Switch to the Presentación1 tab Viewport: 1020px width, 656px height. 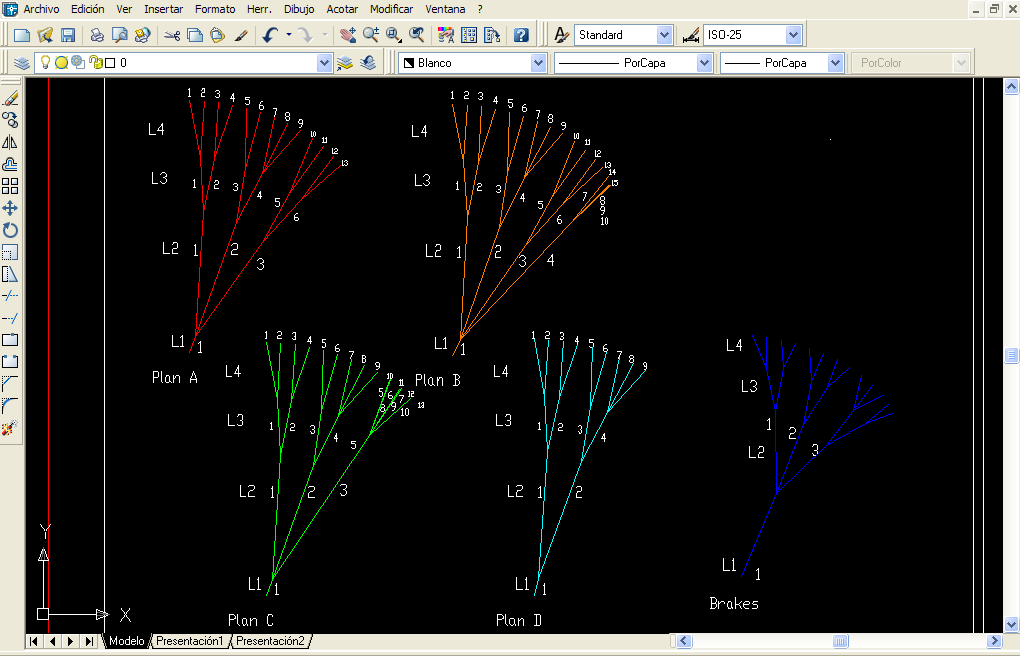[189, 641]
